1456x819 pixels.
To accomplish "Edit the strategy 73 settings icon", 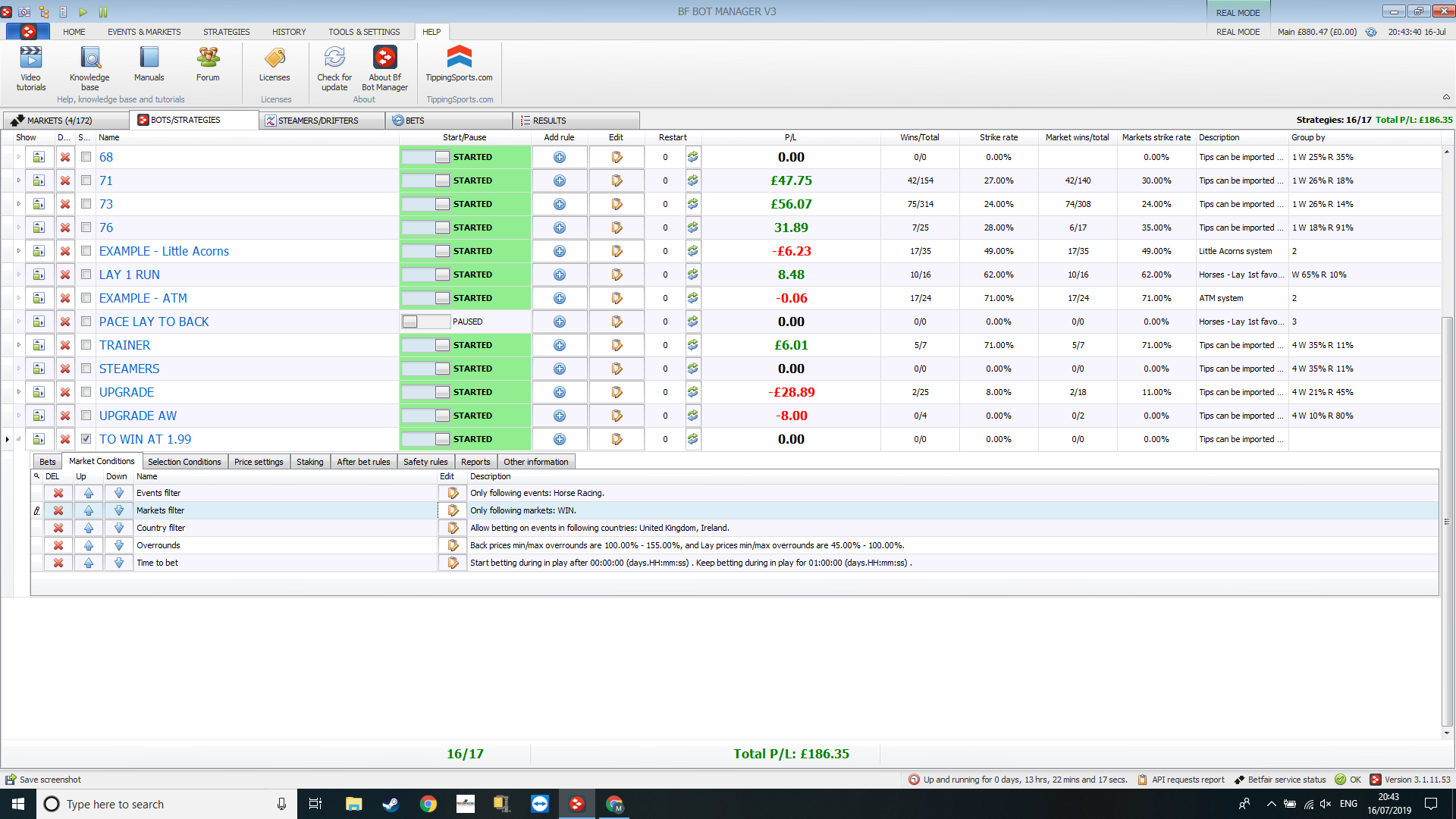I will [617, 204].
